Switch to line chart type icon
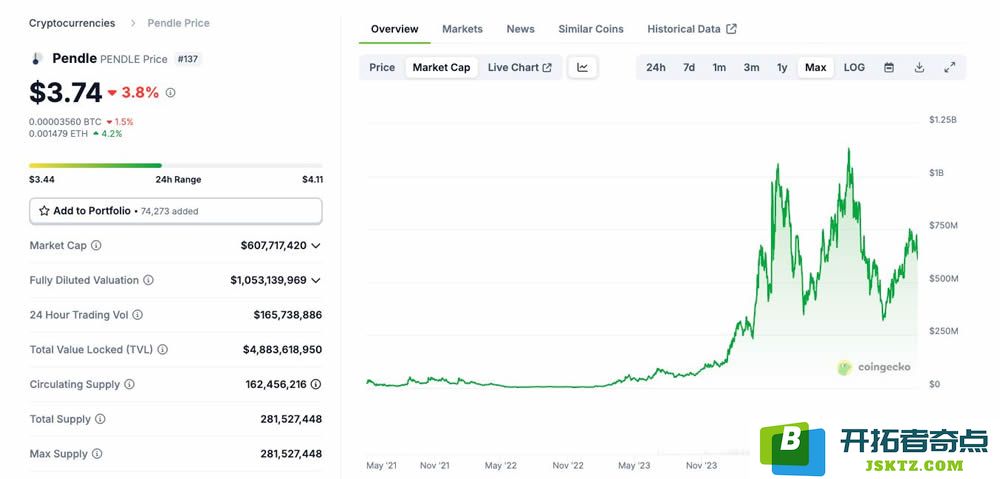Screen dimensions: 1000x479 click(582, 67)
